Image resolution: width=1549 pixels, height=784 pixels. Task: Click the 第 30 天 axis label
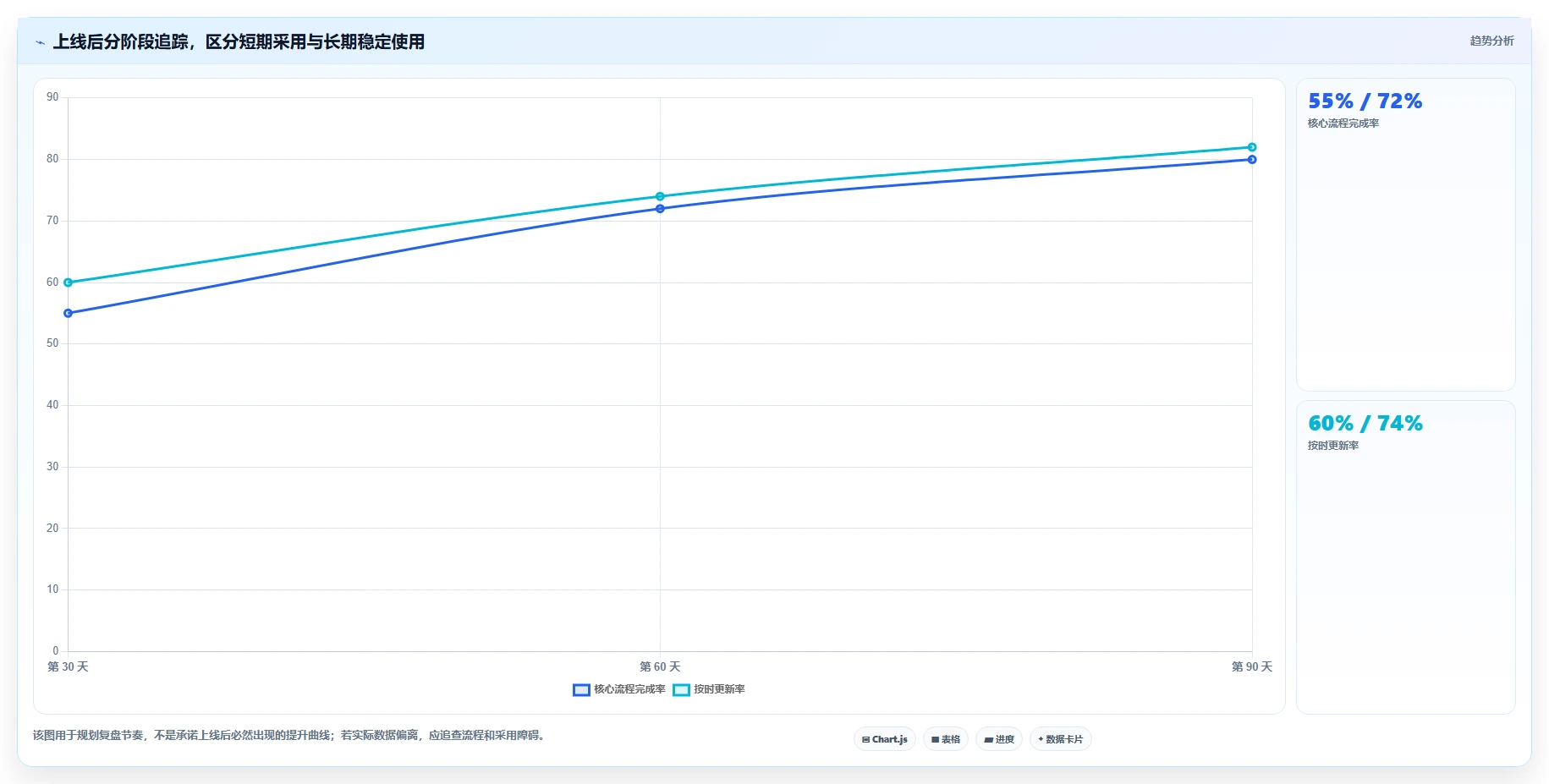pyautogui.click(x=68, y=666)
